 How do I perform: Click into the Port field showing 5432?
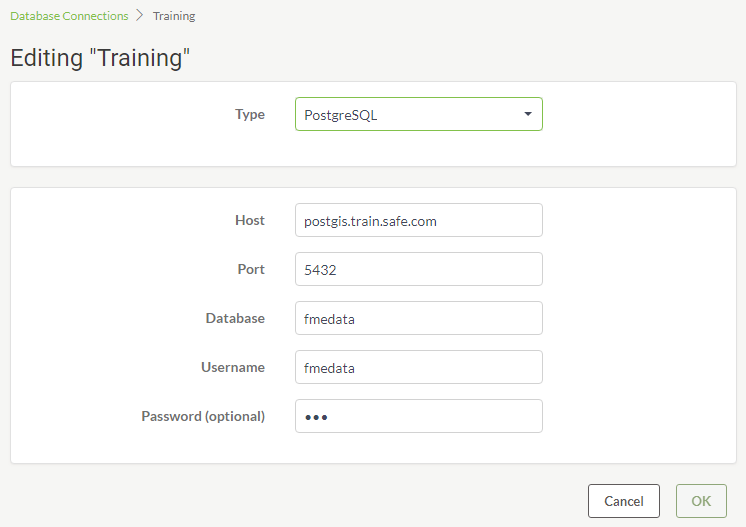pyautogui.click(x=419, y=269)
